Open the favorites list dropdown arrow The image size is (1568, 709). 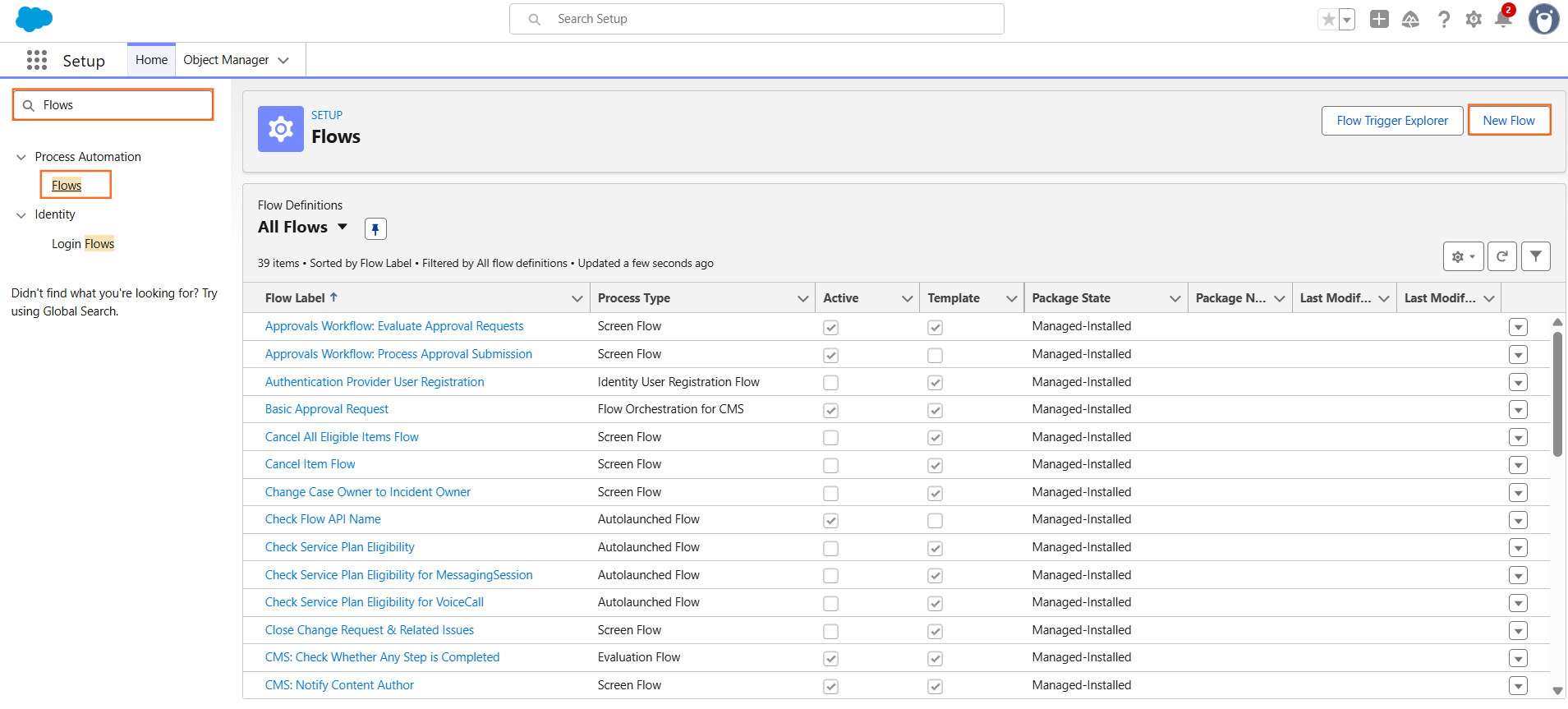tap(1347, 19)
